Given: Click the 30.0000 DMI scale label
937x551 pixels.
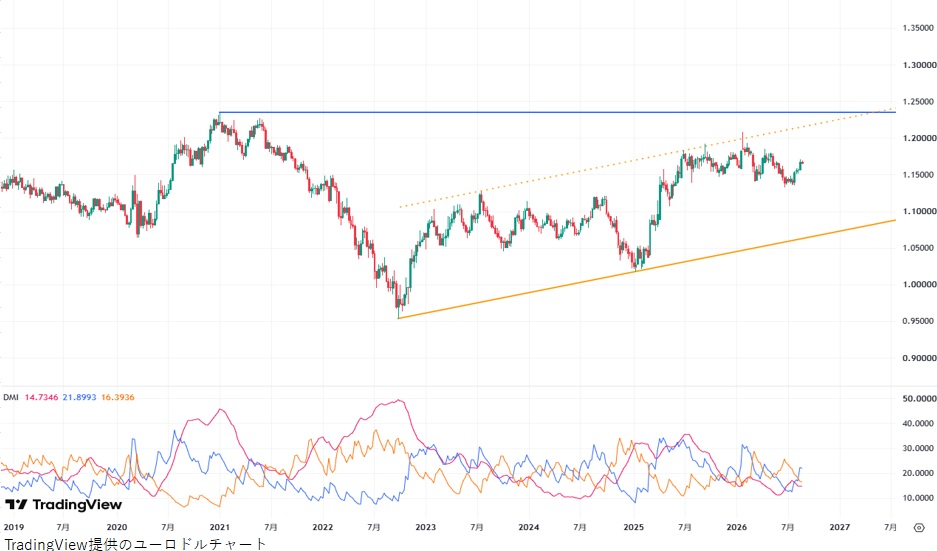Looking at the screenshot, I should point(918,448).
